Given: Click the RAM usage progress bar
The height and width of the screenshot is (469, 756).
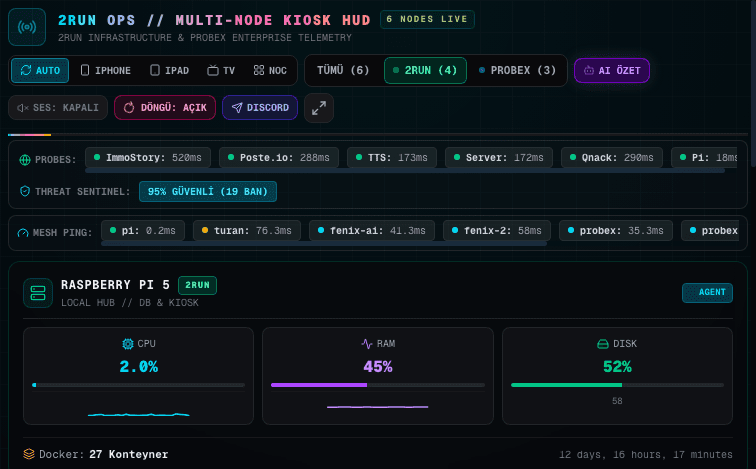Looking at the screenshot, I should tap(378, 385).
